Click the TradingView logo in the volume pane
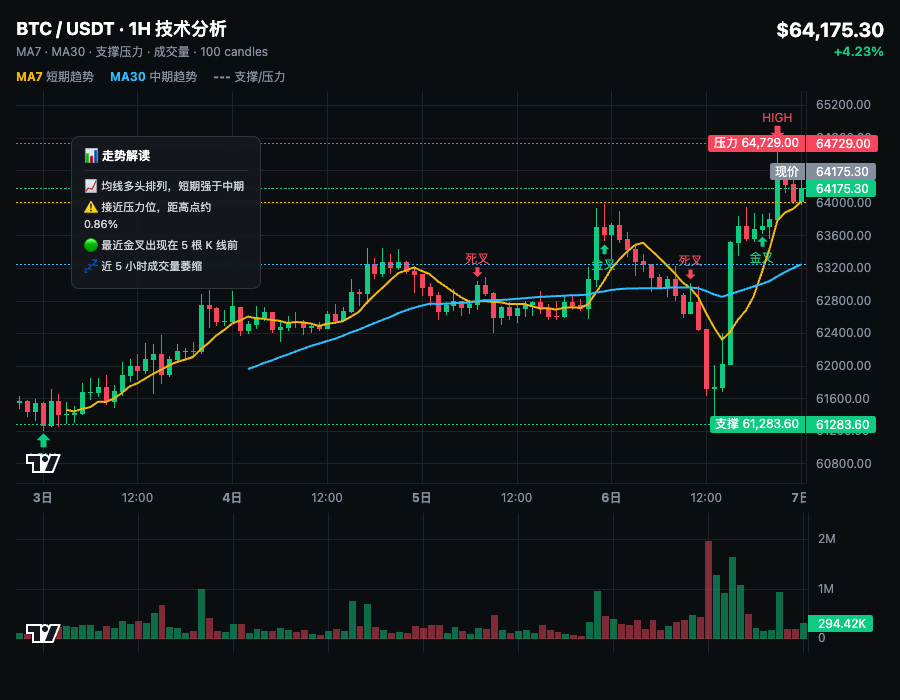Image resolution: width=900 pixels, height=700 pixels. [x=43, y=633]
